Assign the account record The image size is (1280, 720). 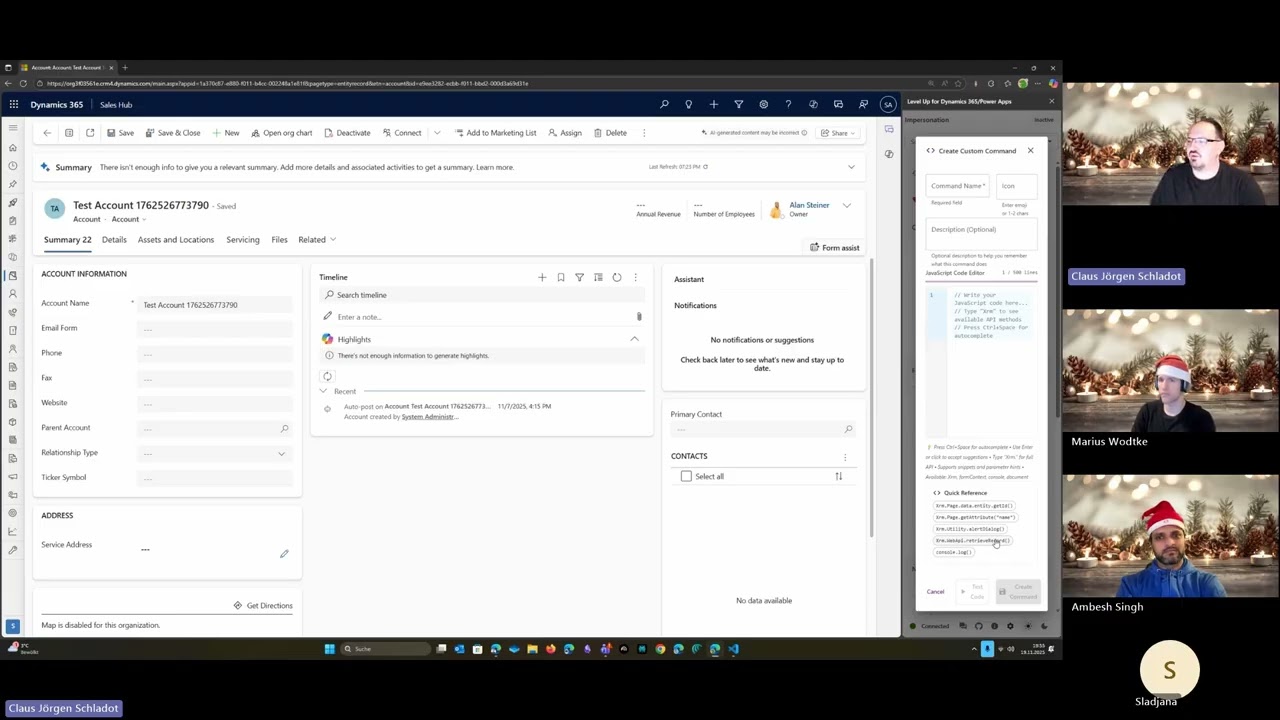coord(565,133)
